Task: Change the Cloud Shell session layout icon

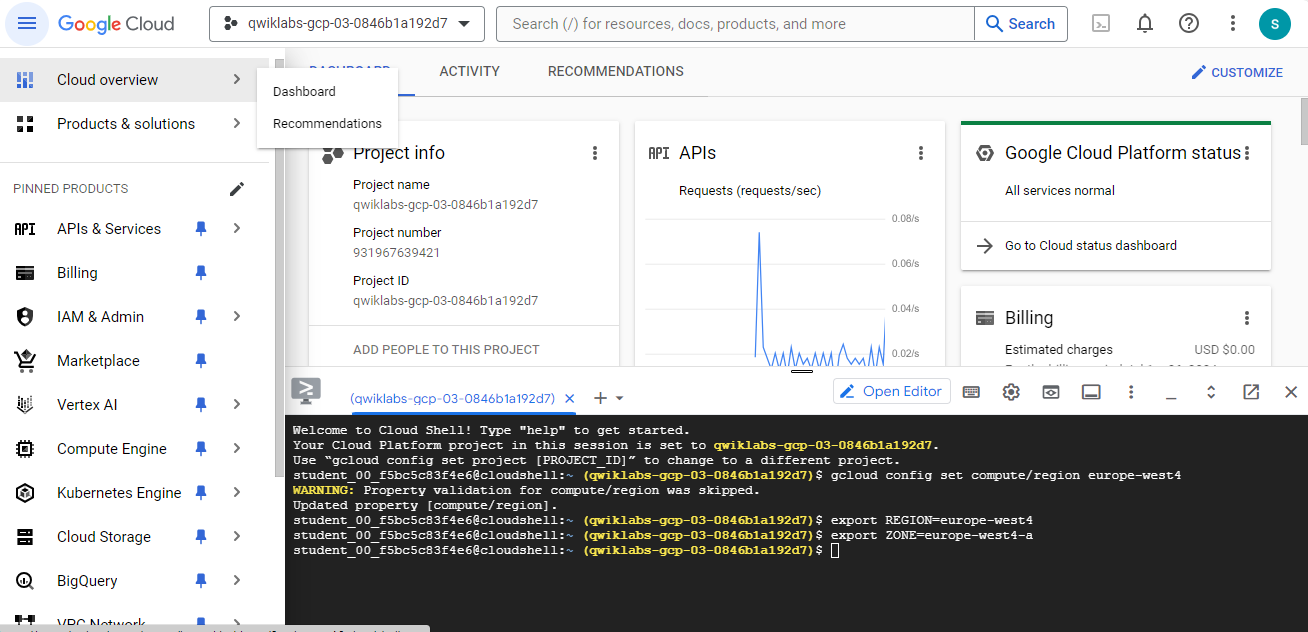Action: [1091, 392]
